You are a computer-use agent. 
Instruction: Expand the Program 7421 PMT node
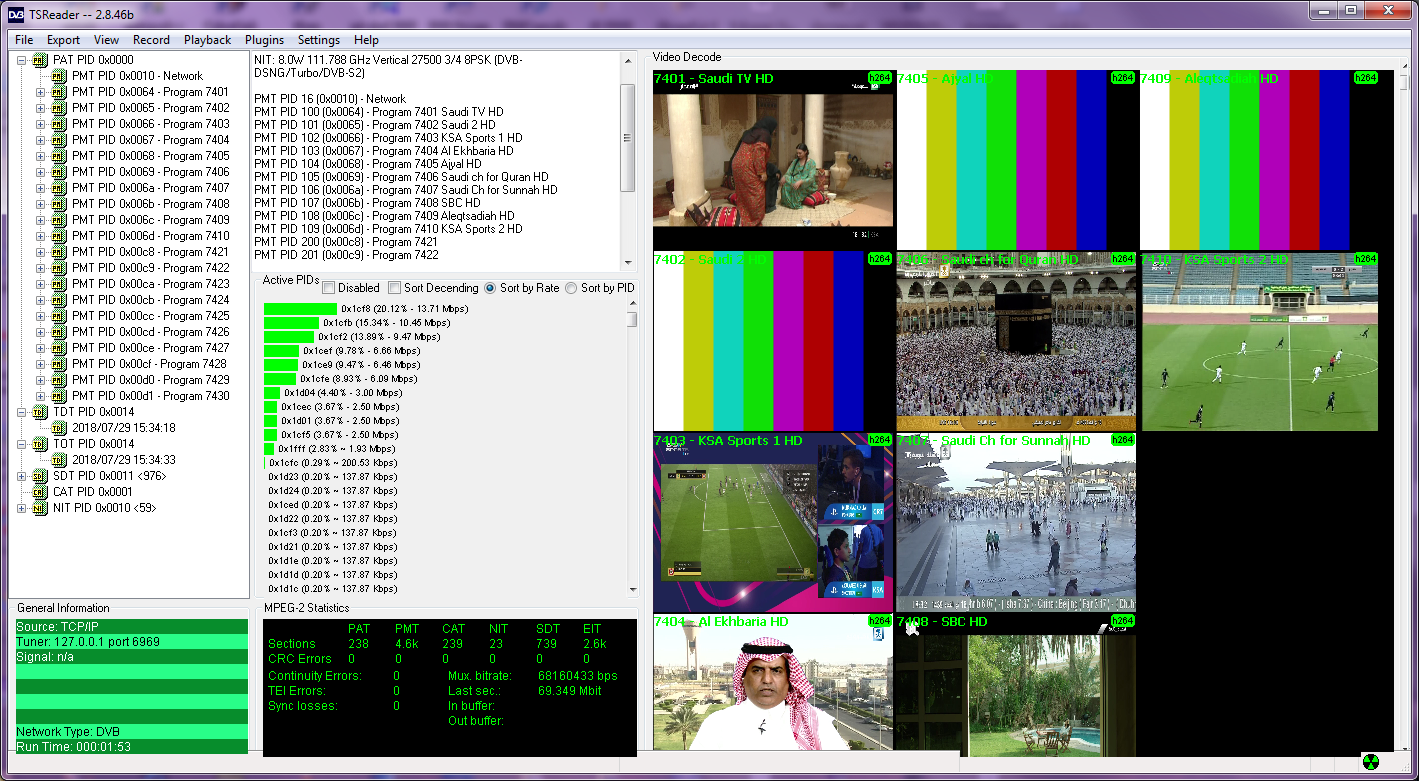pos(41,252)
